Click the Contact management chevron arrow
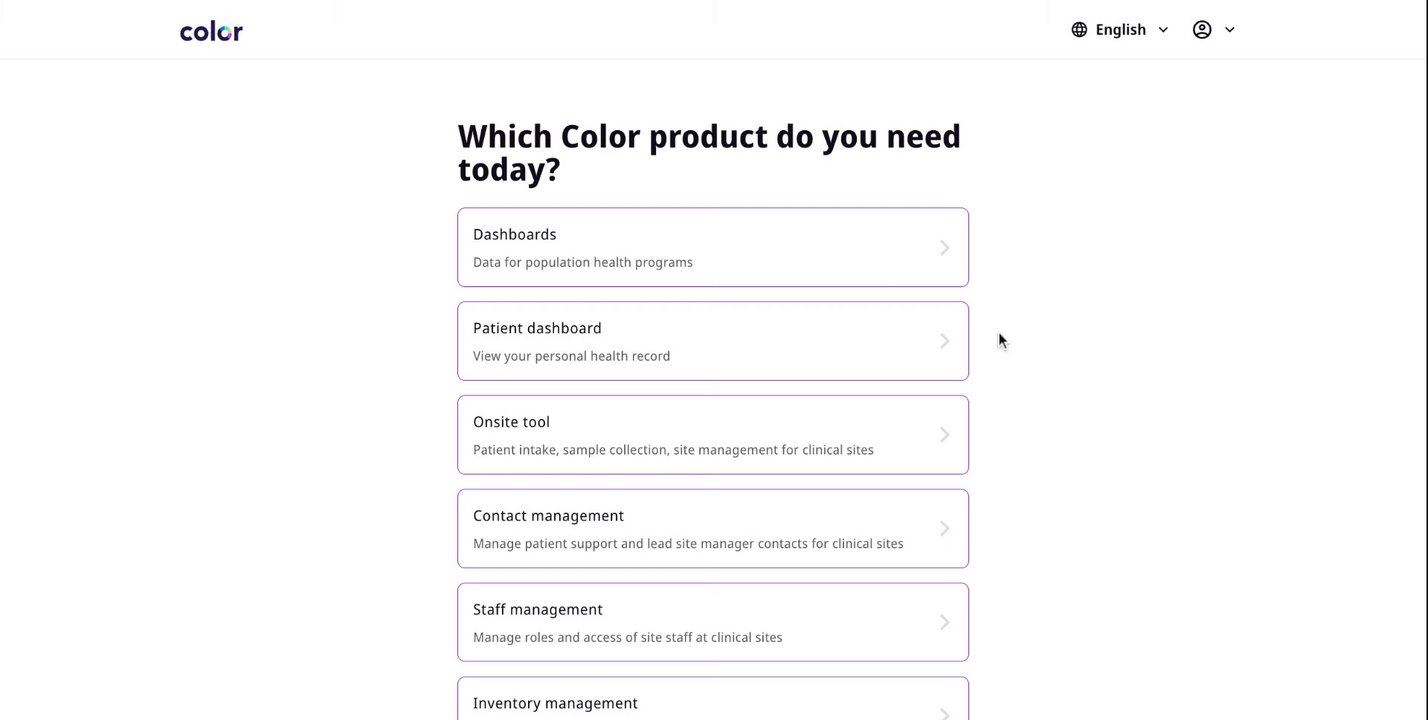 (x=944, y=529)
